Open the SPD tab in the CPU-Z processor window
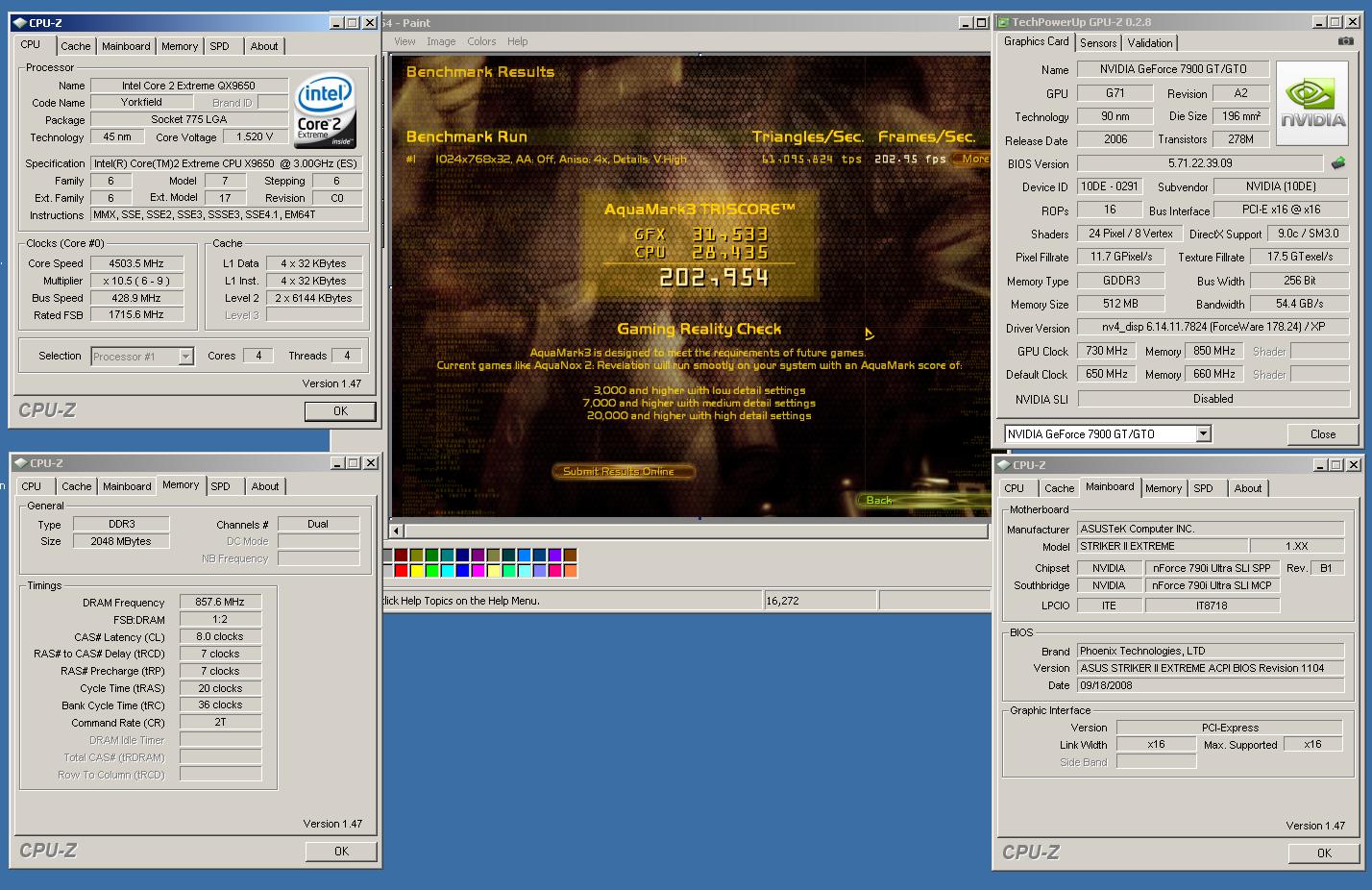 tap(220, 46)
